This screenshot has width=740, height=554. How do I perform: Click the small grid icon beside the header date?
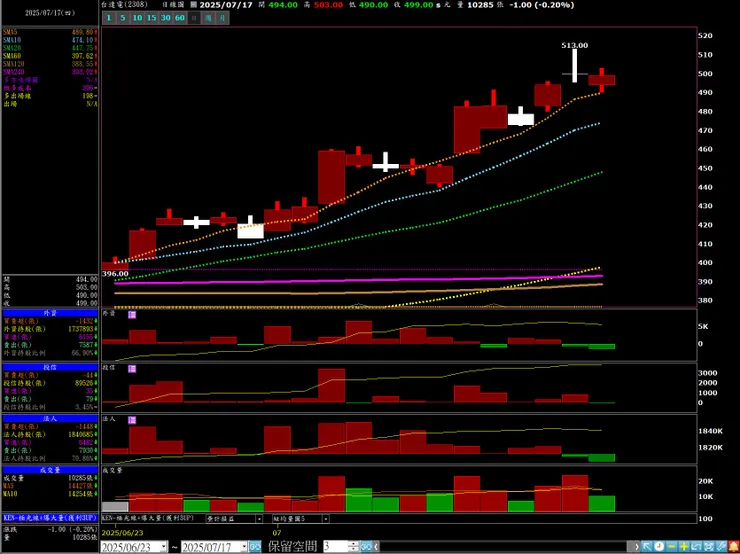[193, 5]
